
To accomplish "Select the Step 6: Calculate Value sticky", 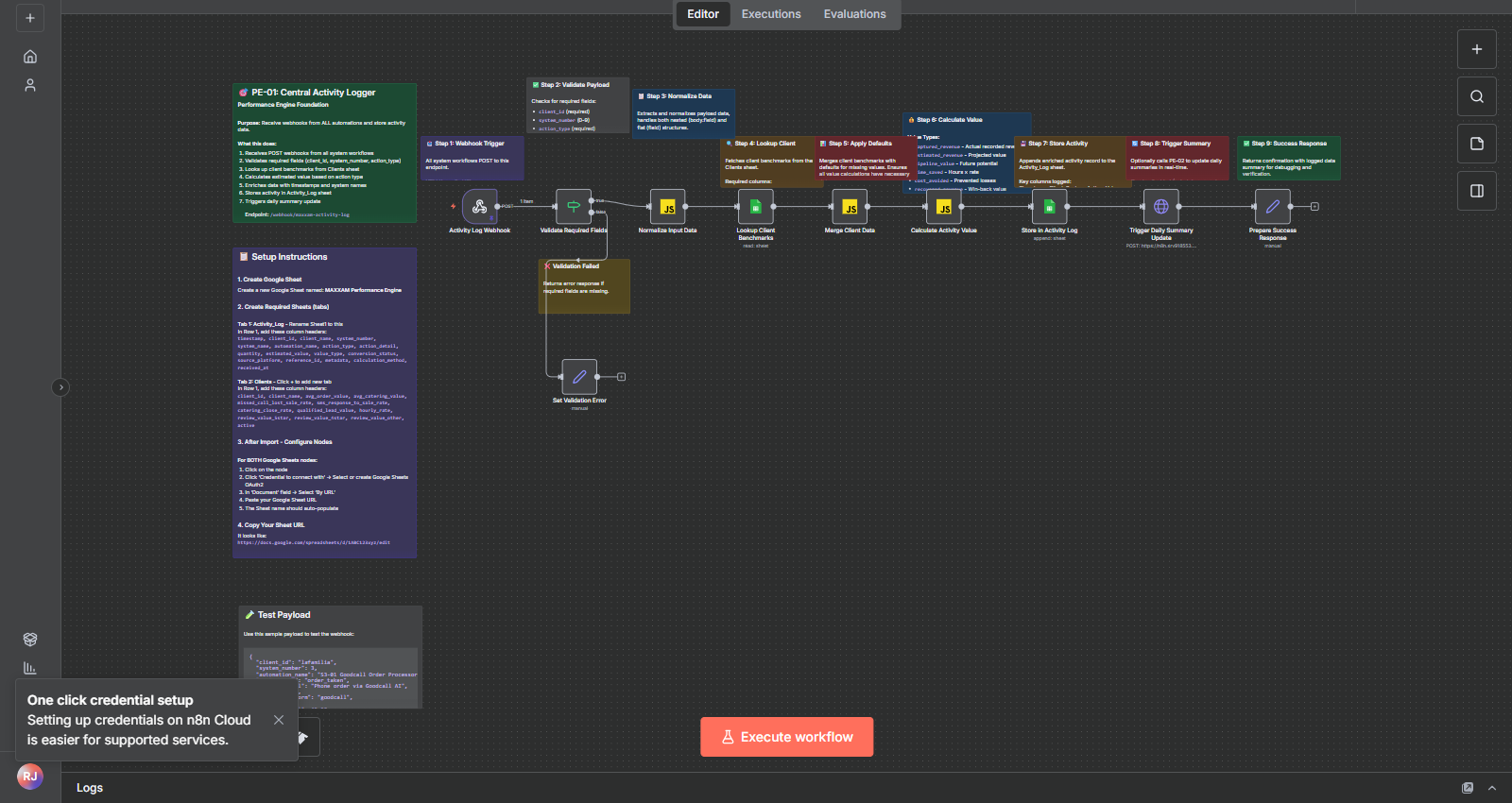I will 967,153.
